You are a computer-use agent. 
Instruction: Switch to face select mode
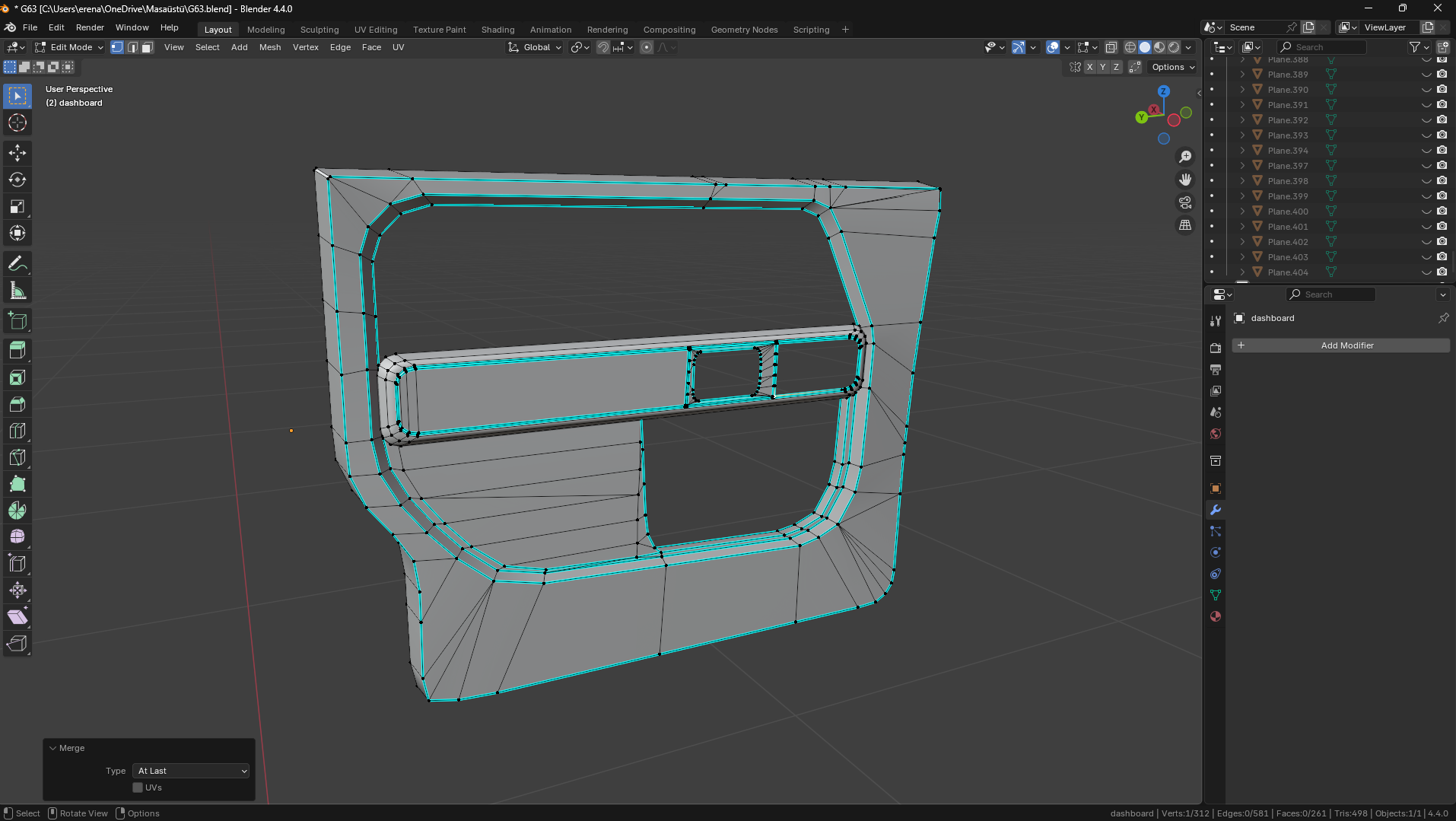(148, 47)
